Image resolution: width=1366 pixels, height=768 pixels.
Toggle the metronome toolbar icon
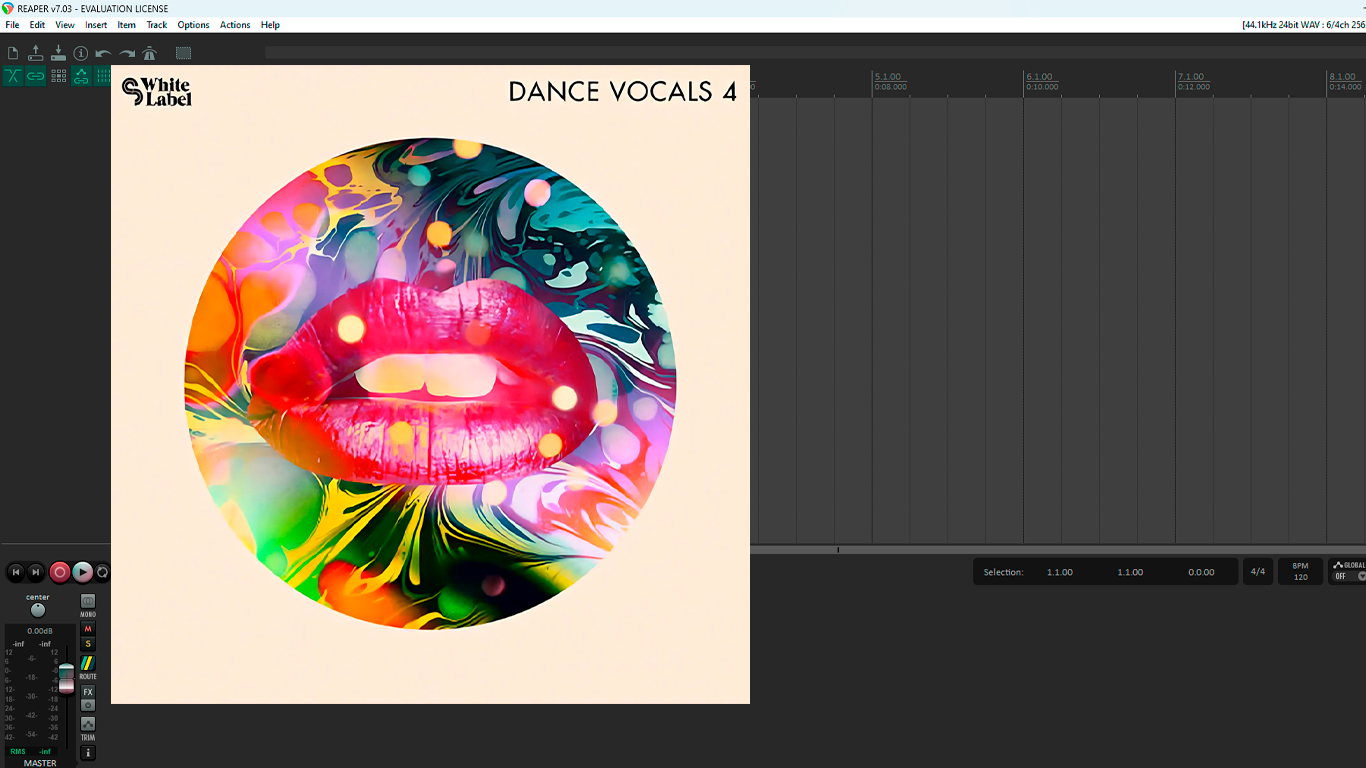150,53
